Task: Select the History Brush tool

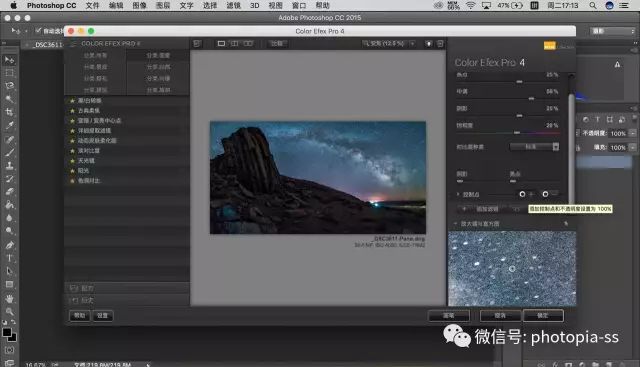Action: point(9,179)
